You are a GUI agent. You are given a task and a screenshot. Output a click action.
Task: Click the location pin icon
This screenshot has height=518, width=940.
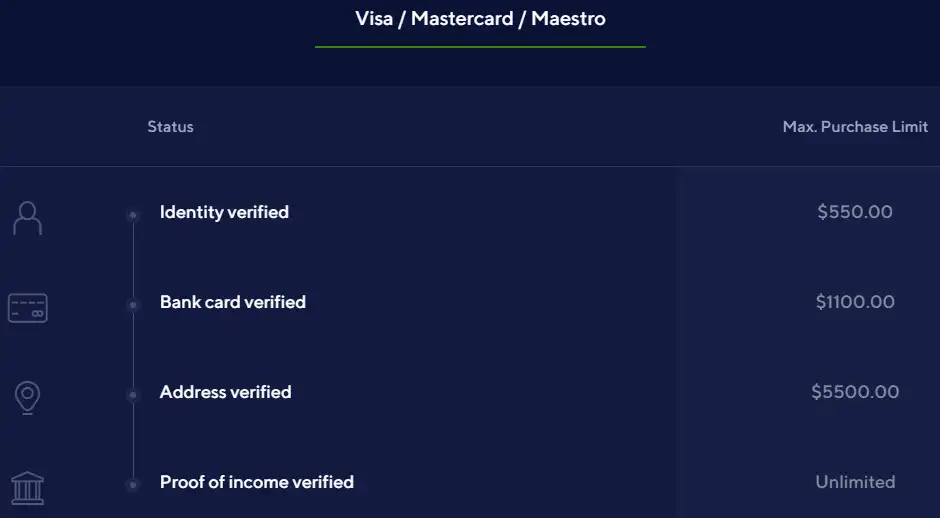click(x=28, y=398)
